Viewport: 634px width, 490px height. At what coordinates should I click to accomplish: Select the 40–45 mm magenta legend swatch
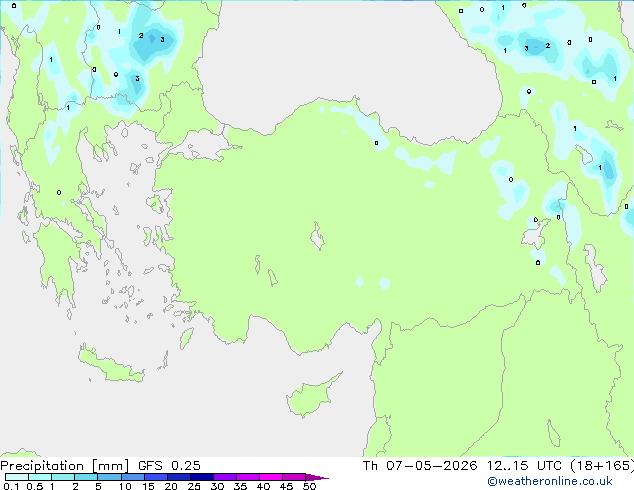[271, 477]
